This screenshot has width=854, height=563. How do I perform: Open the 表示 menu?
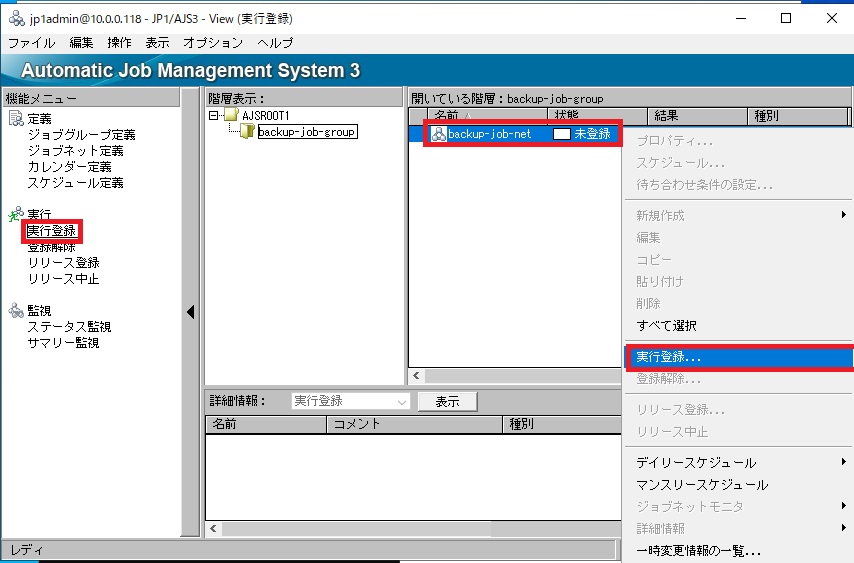click(157, 42)
